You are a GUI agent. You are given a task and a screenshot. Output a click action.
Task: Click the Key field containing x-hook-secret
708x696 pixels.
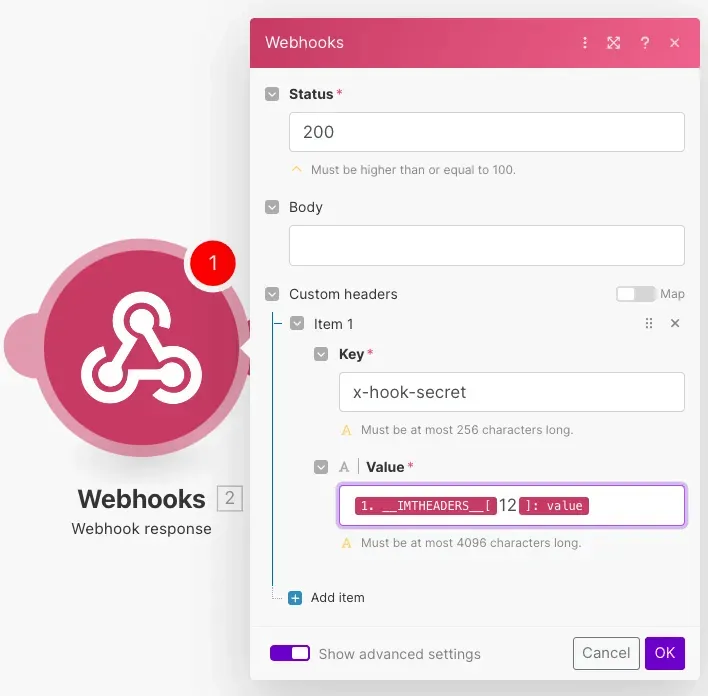pyautogui.click(x=512, y=392)
